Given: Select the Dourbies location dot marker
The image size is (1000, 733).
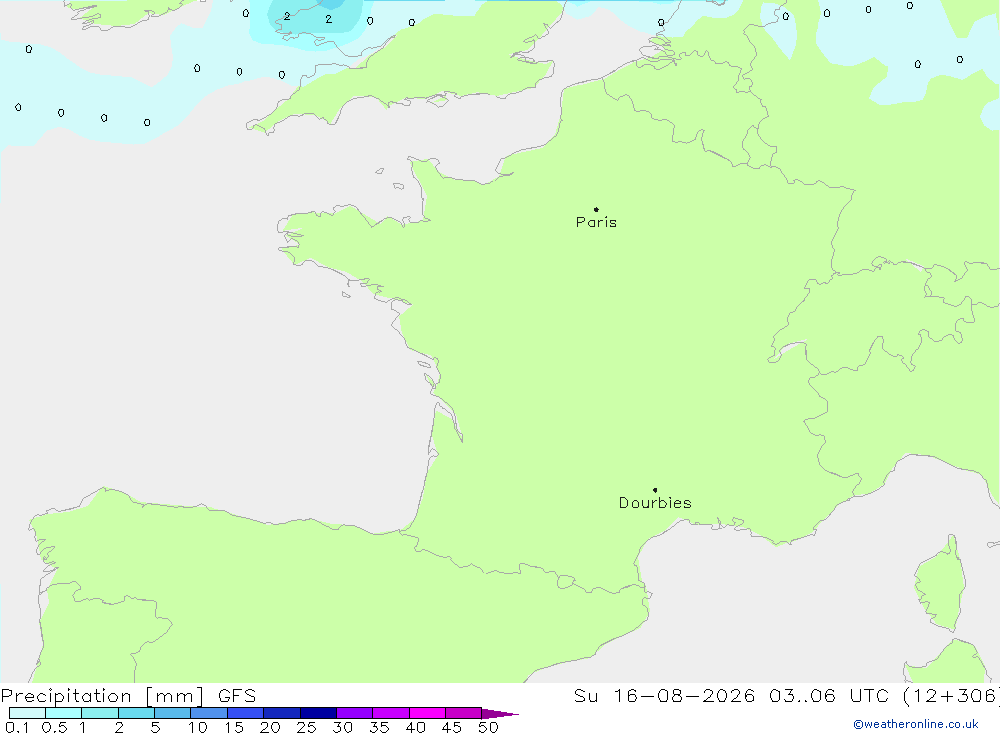Looking at the screenshot, I should coord(655,490).
